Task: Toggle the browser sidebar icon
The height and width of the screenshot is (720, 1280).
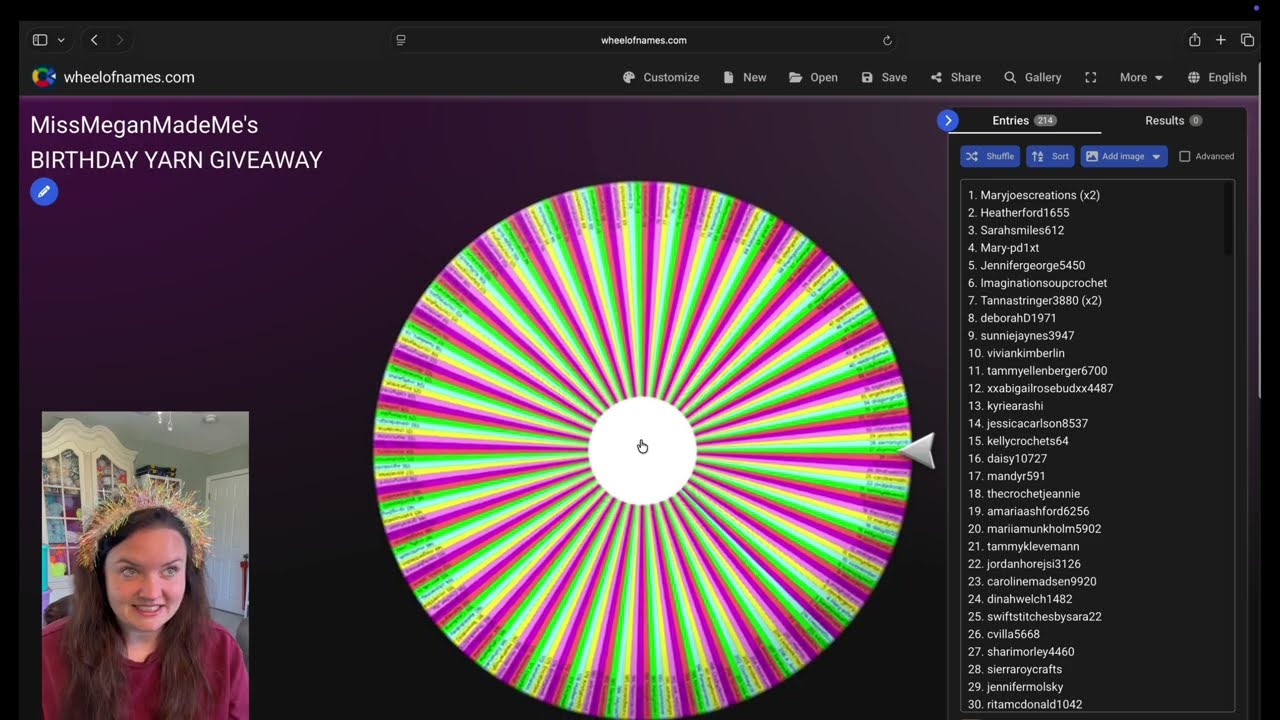Action: (x=40, y=40)
